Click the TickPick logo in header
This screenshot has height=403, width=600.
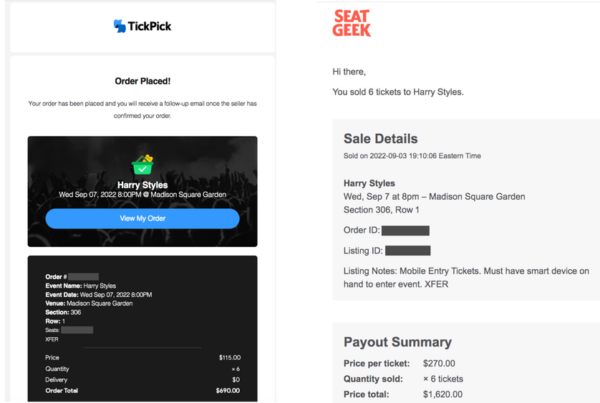[x=140, y=27]
